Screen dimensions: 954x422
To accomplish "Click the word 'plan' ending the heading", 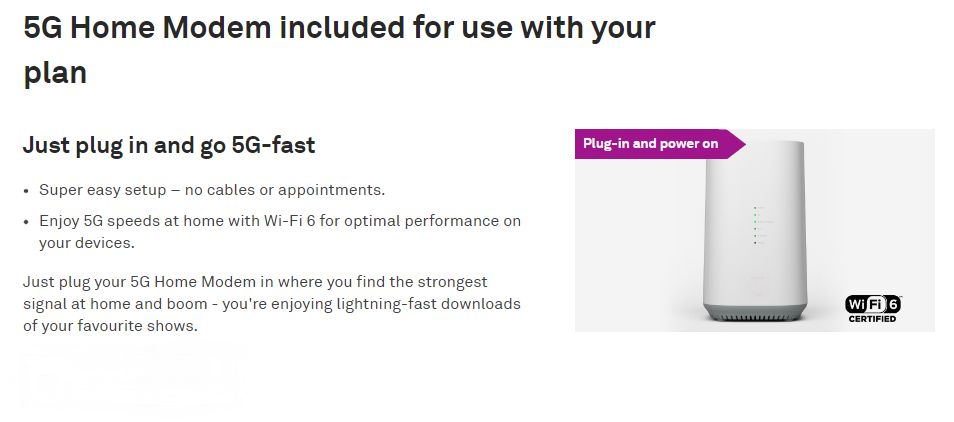I will pyautogui.click(x=55, y=72).
